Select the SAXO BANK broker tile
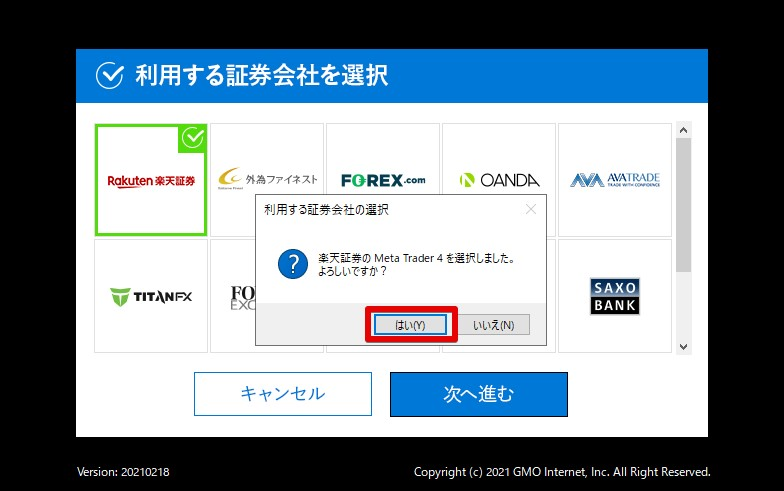The width and height of the screenshot is (784, 491). pyautogui.click(x=614, y=296)
